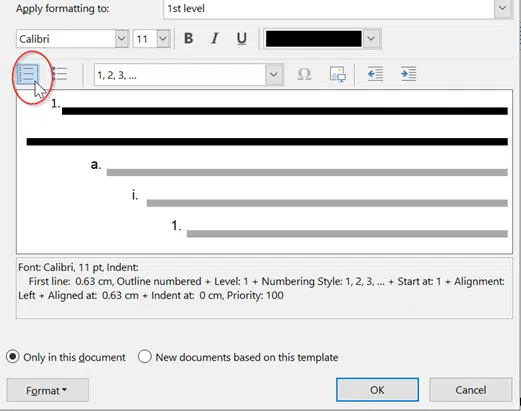Toggle Bold formatting
Screen dimensions: 521x411
point(189,39)
